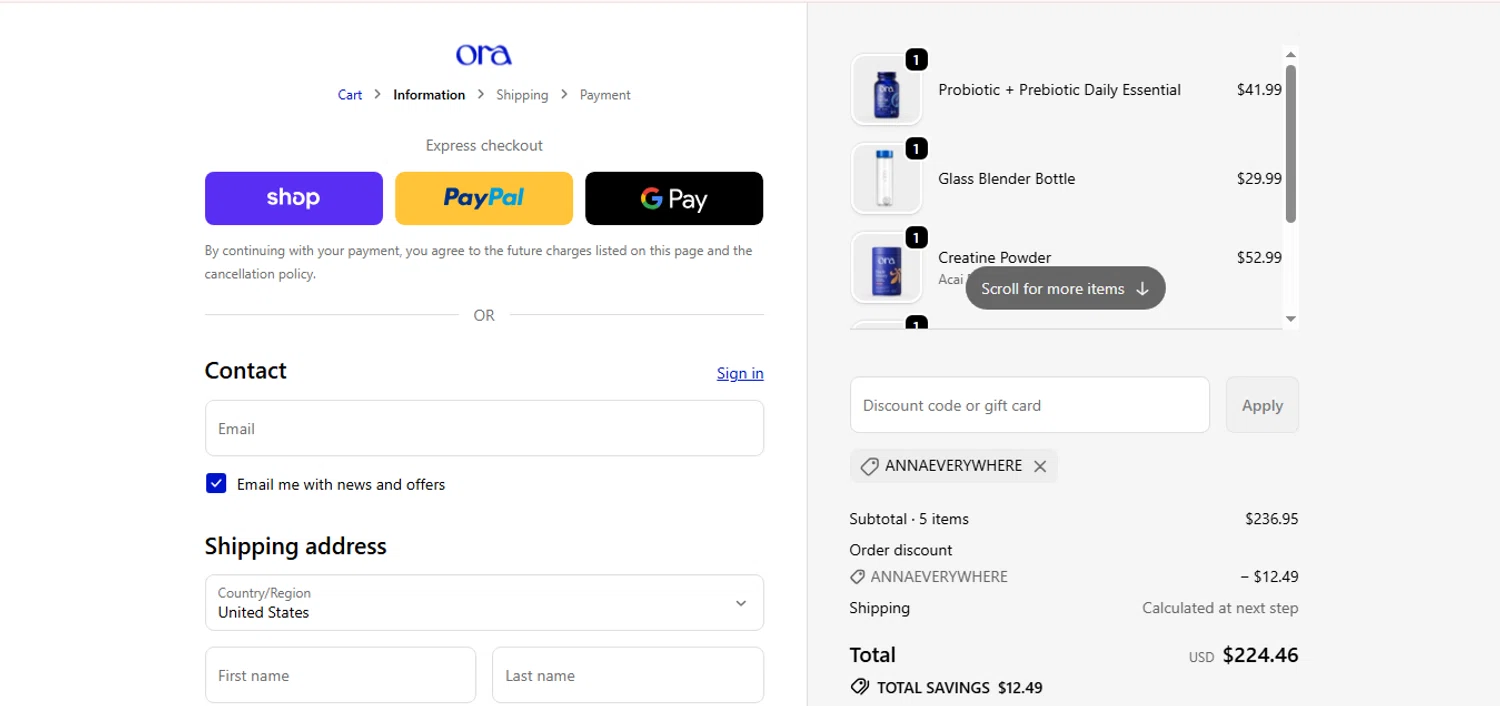Click the Sign in link
Image resolution: width=1500 pixels, height=706 pixels.
click(x=740, y=373)
